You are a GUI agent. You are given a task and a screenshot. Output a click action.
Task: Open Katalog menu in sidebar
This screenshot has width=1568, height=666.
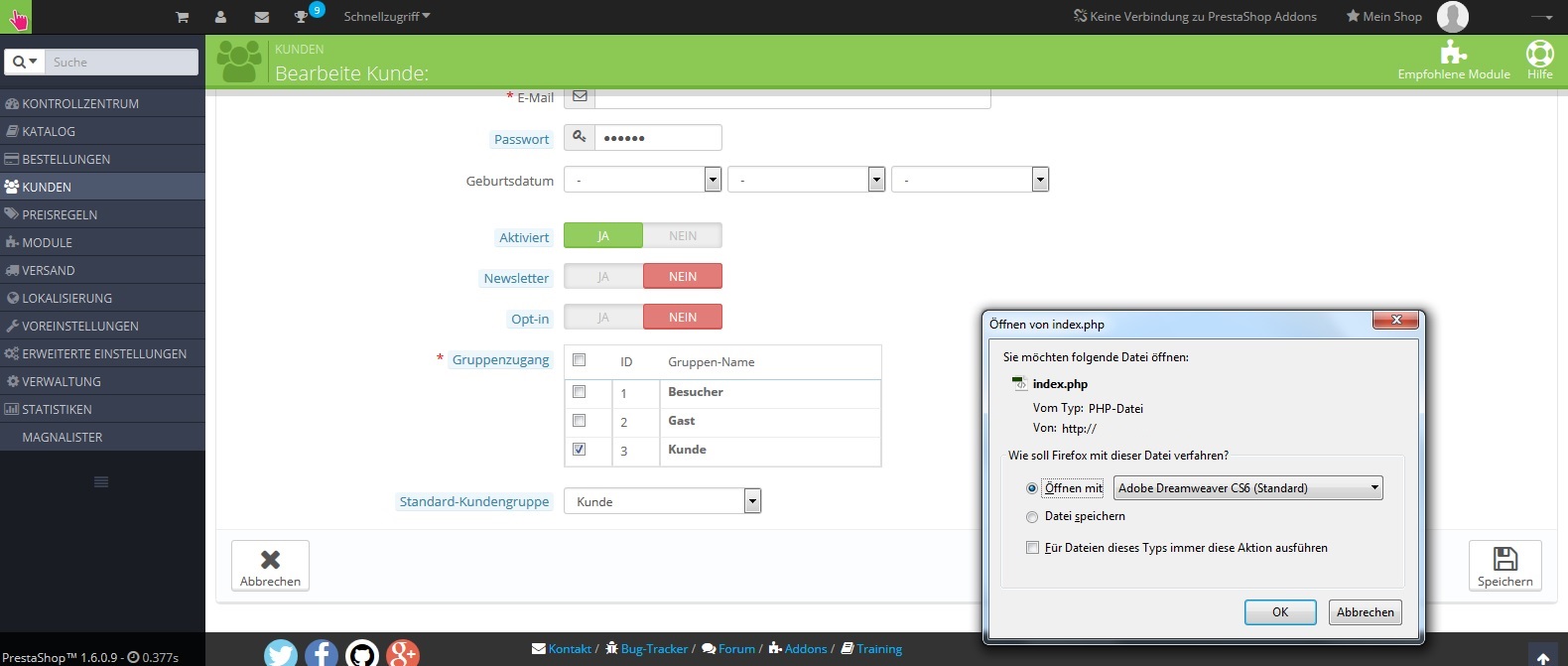coord(102,131)
